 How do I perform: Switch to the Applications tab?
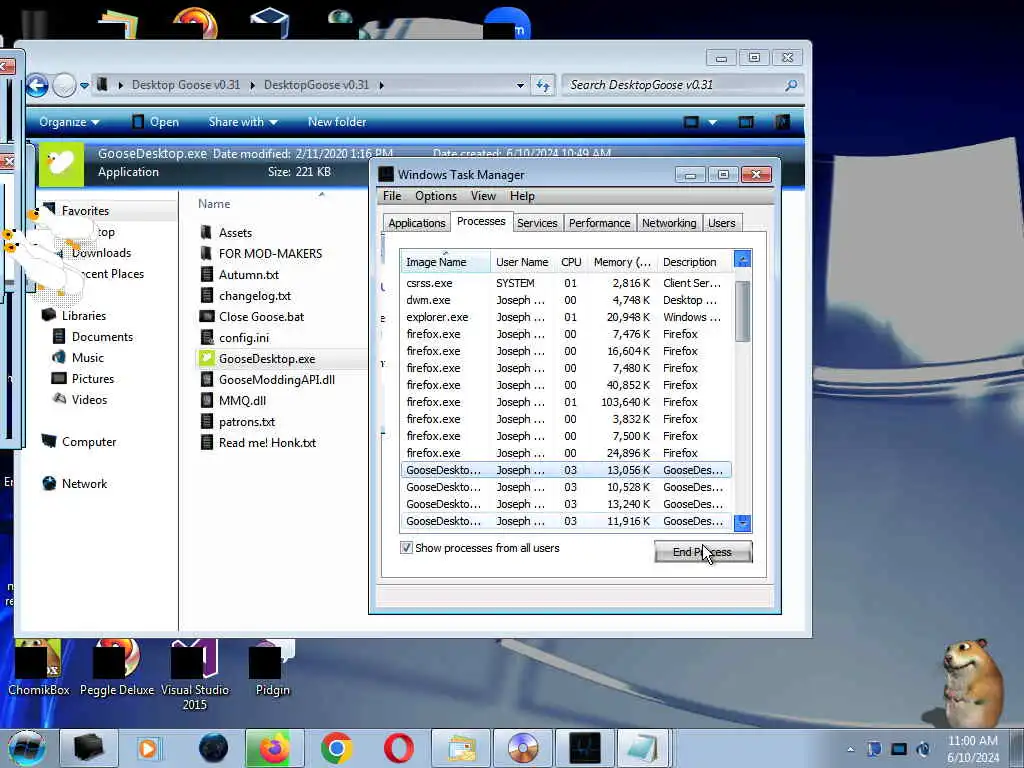417,223
